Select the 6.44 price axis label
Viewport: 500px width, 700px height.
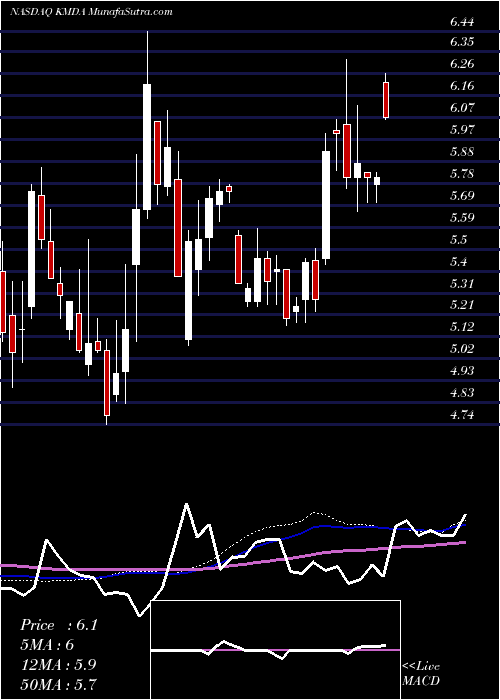click(462, 22)
